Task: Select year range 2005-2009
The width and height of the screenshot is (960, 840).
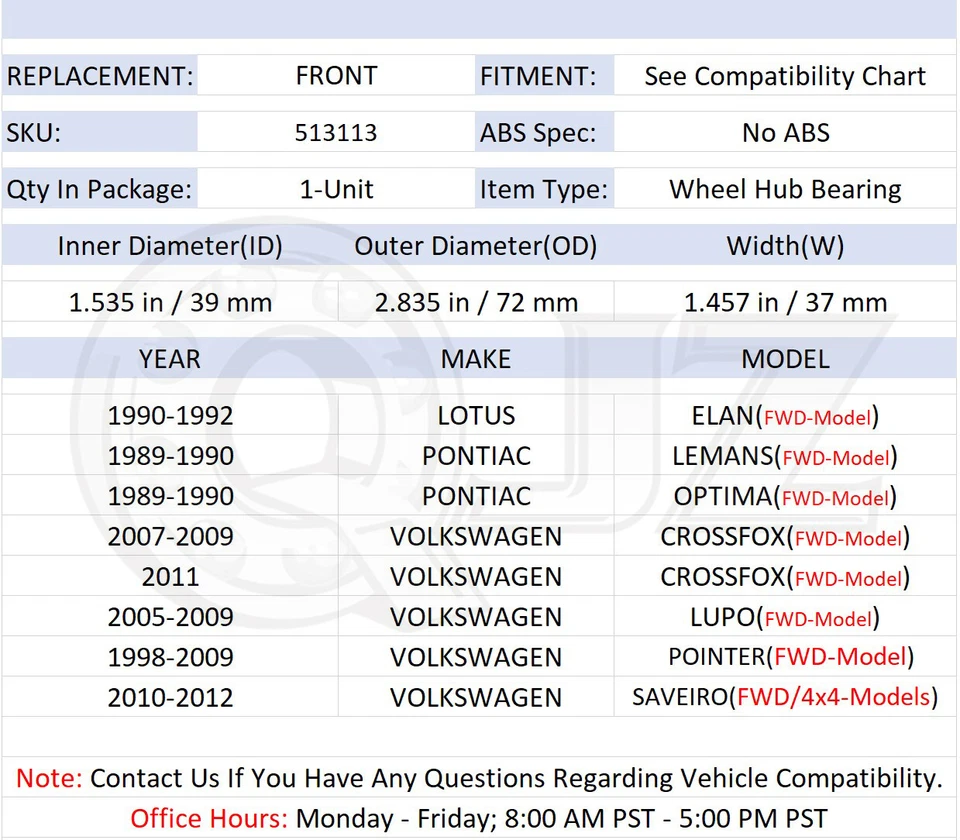Action: pyautogui.click(x=171, y=617)
